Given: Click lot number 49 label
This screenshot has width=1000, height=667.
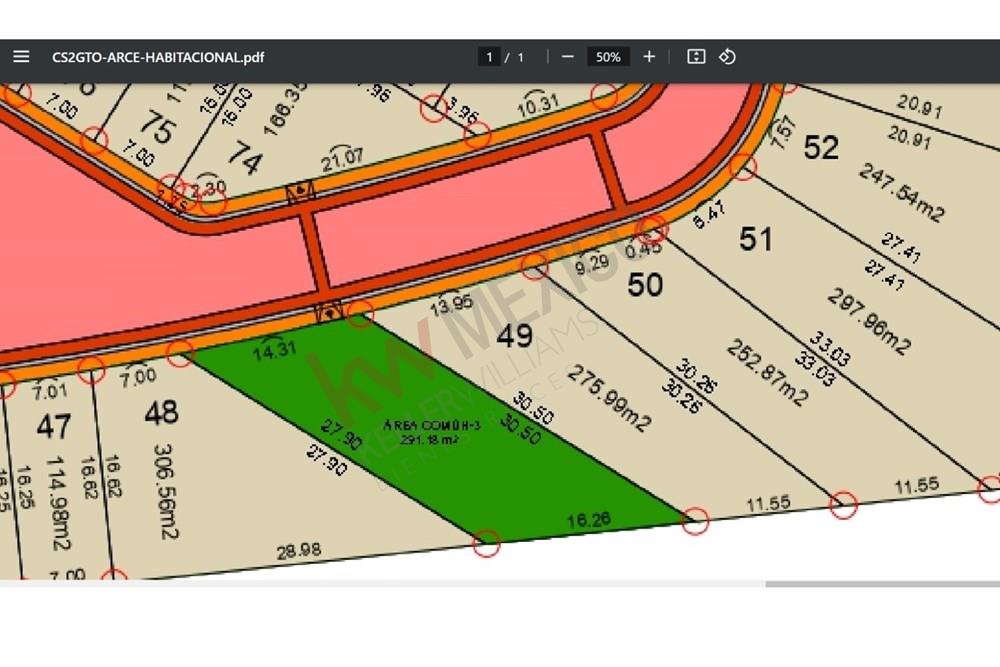Looking at the screenshot, I should pos(515,335).
